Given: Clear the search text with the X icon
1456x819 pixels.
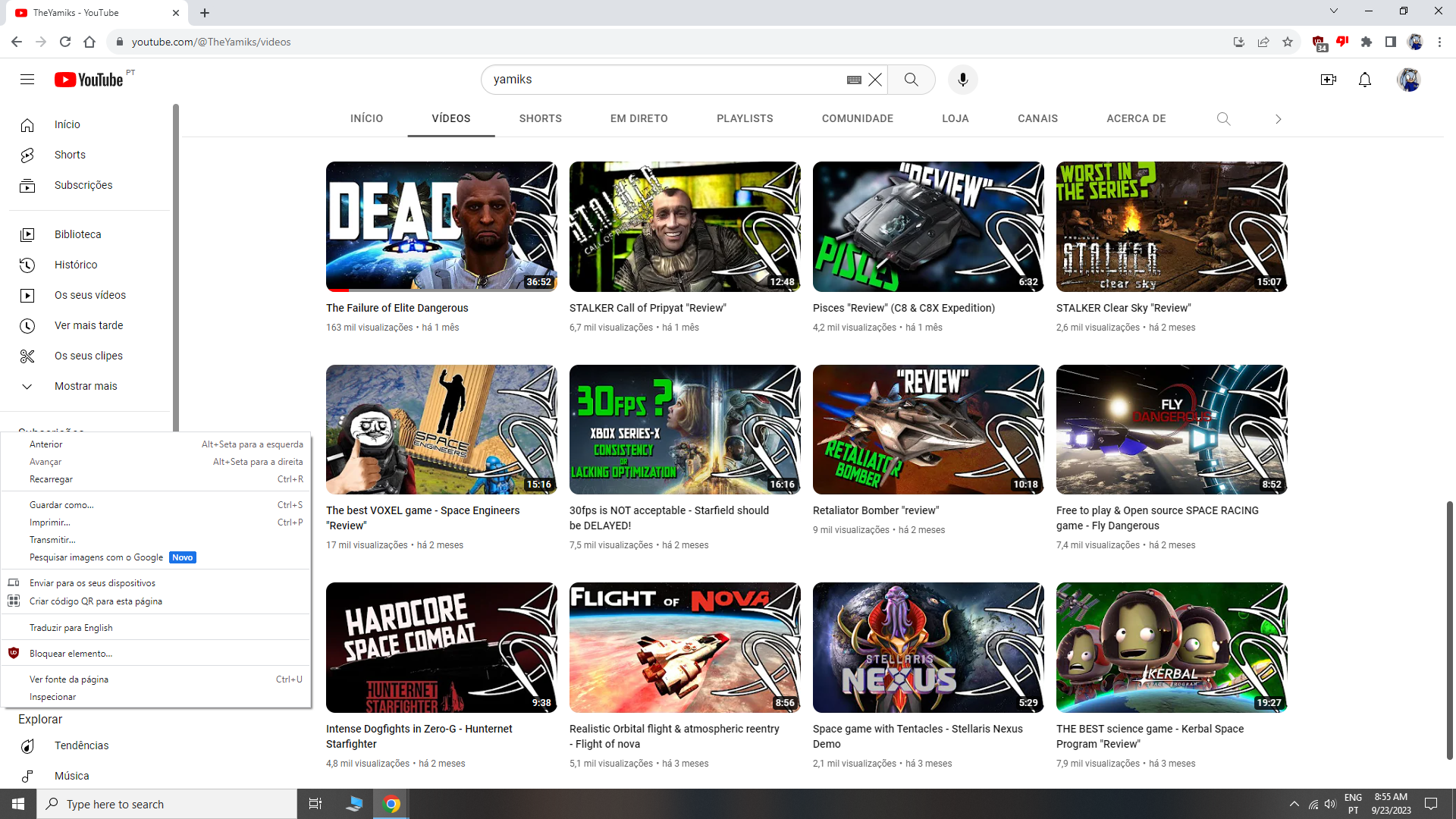Looking at the screenshot, I should [x=875, y=80].
